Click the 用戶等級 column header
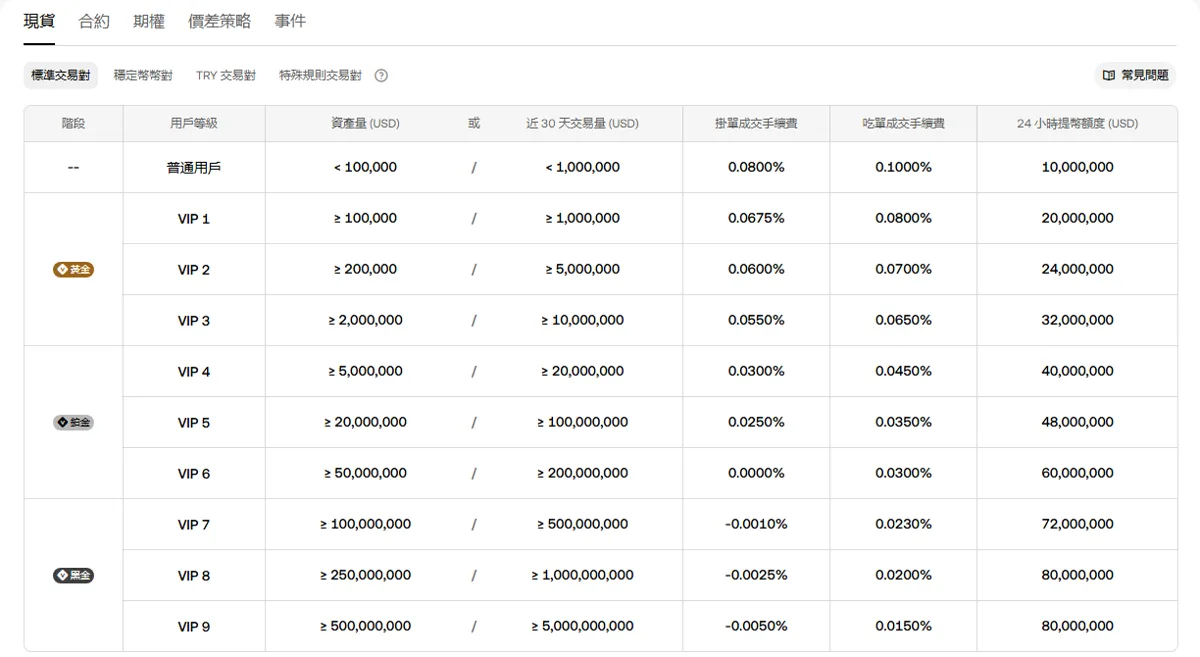The width and height of the screenshot is (1200, 657). pyautogui.click(x=194, y=124)
